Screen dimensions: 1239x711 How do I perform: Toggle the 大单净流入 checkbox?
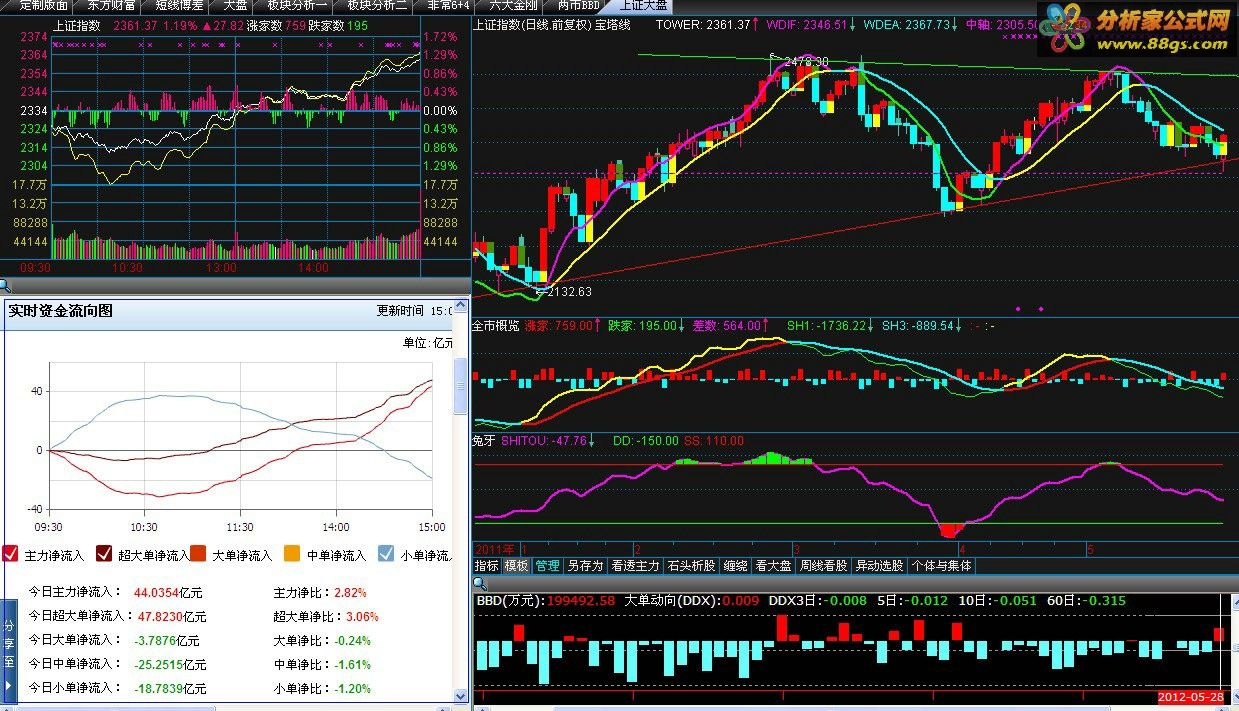[x=198, y=554]
